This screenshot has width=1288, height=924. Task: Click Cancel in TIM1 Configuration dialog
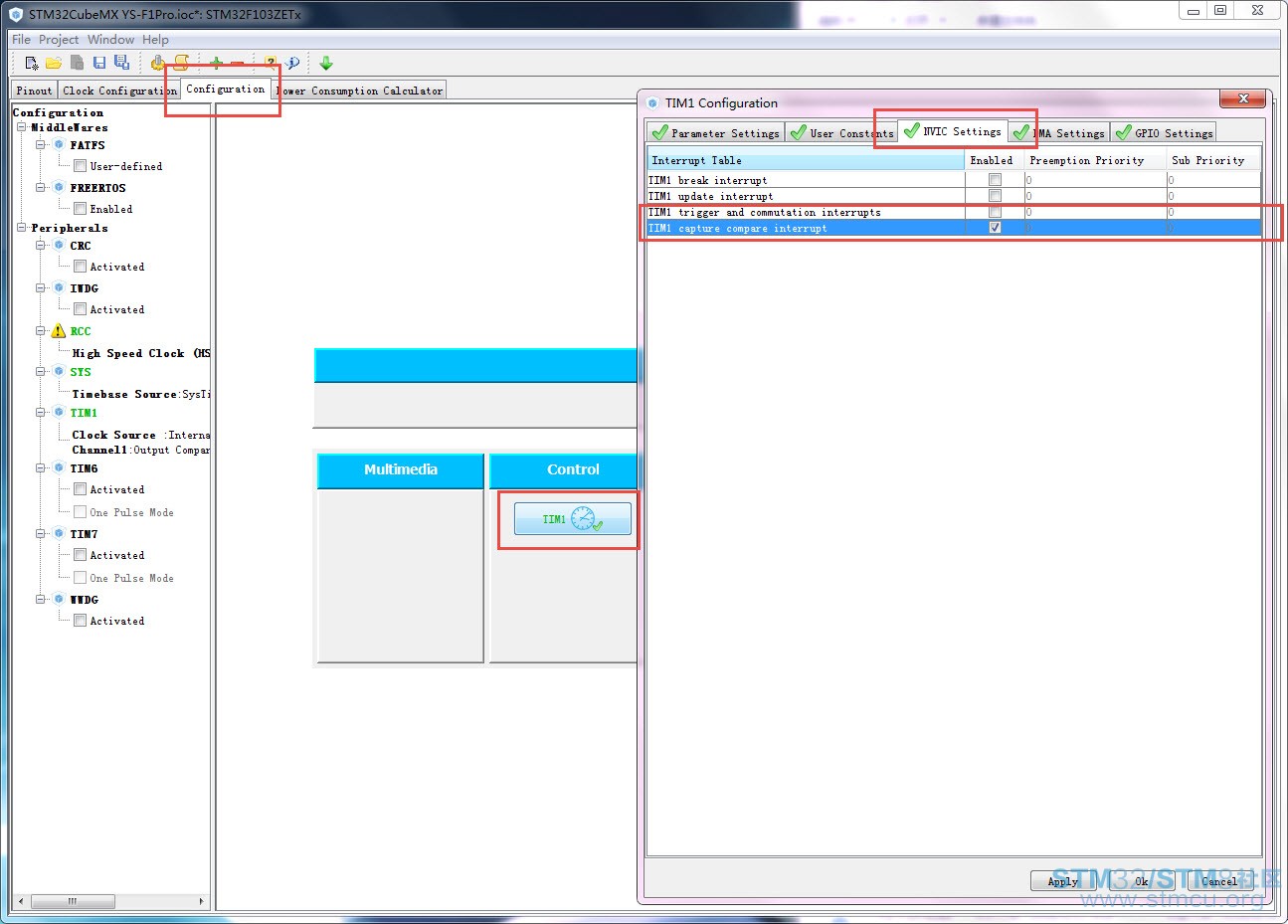(1219, 881)
